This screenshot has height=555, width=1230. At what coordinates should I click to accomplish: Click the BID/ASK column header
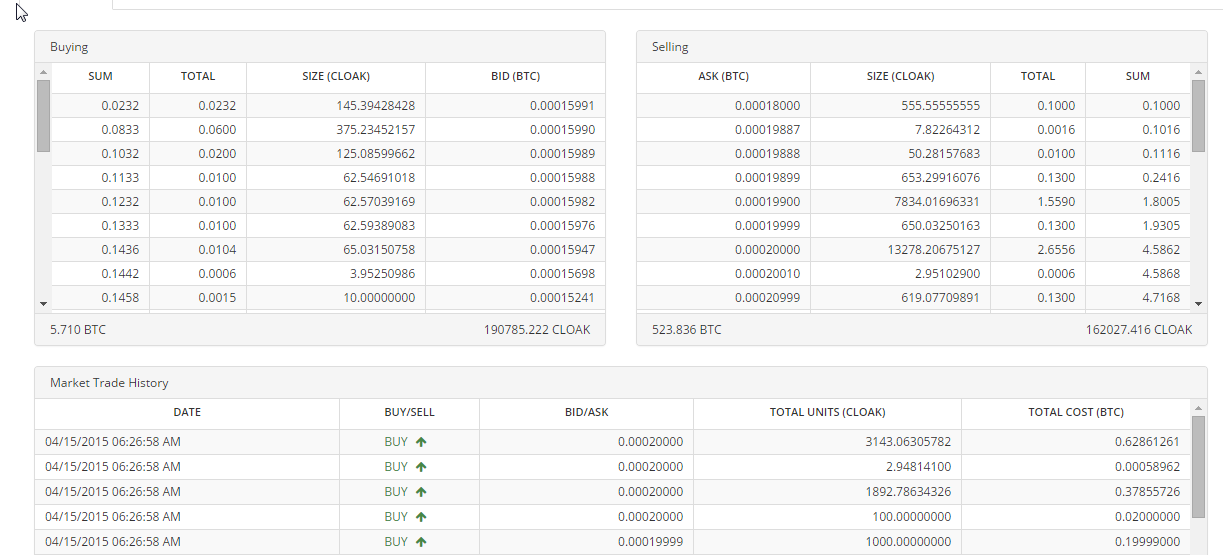click(586, 412)
